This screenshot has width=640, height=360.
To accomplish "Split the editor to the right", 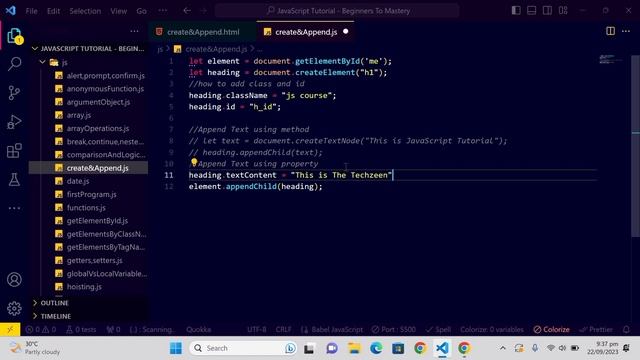I will click(x=610, y=31).
